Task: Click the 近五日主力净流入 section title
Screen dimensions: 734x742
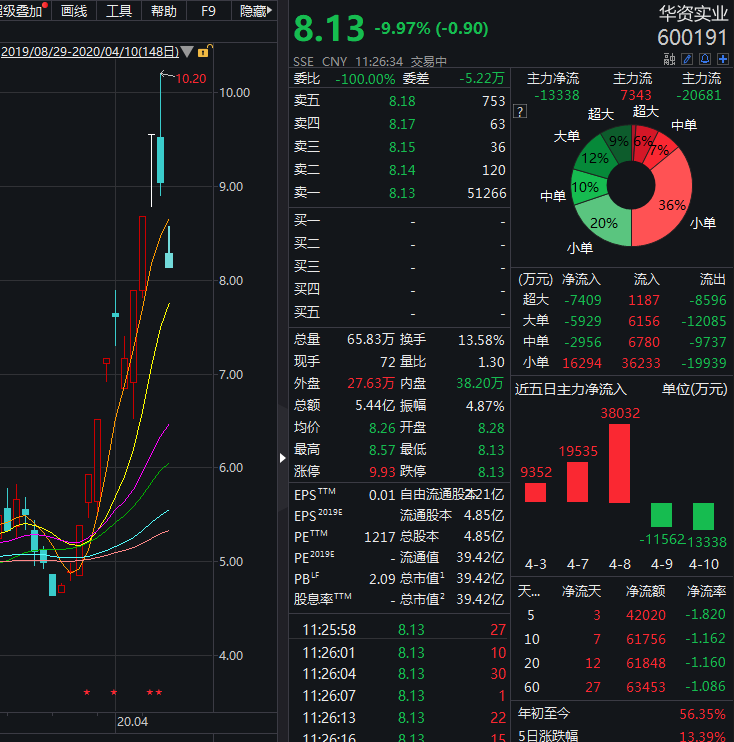Action: [x=571, y=389]
